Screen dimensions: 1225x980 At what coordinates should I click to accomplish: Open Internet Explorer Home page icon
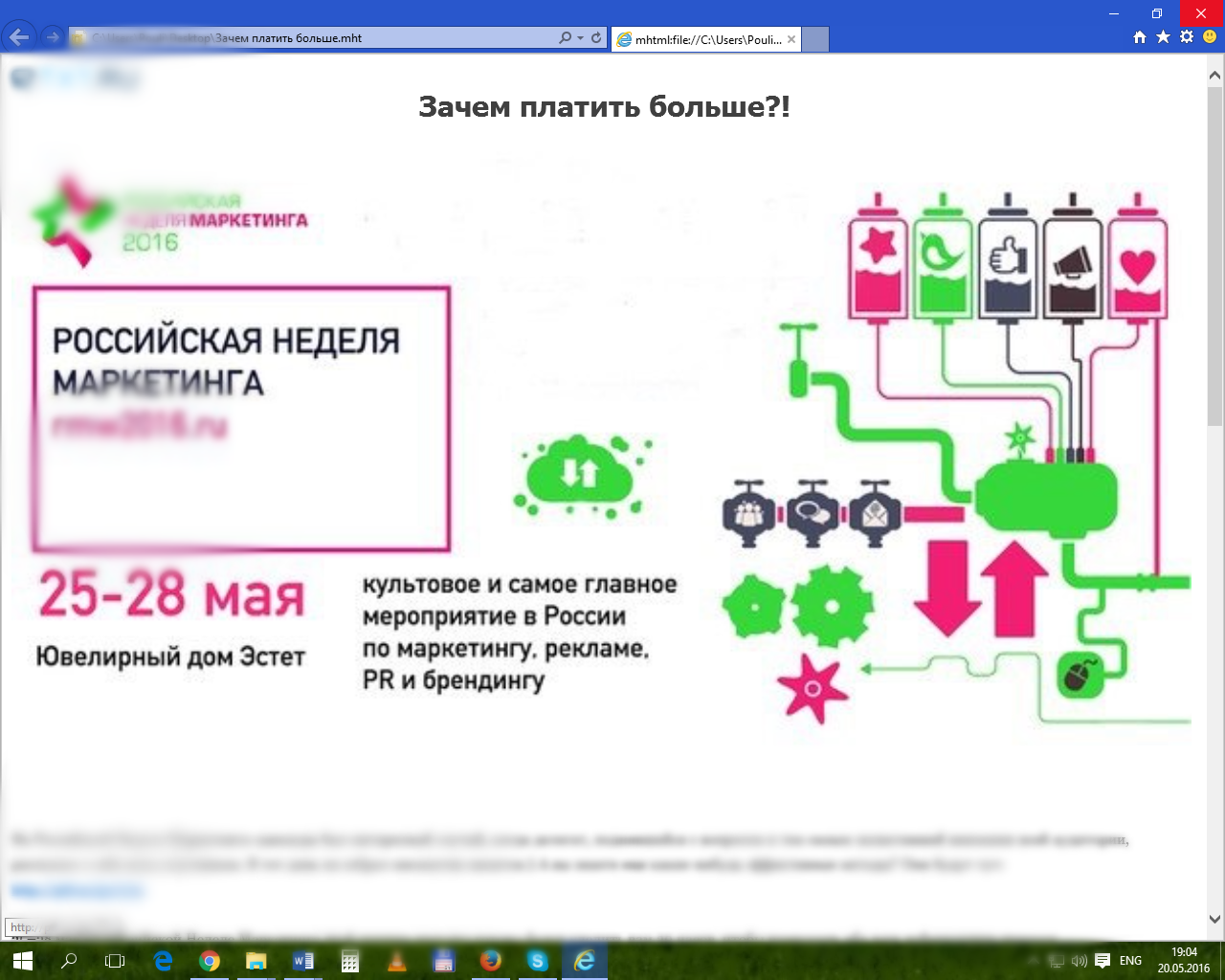tap(1139, 37)
